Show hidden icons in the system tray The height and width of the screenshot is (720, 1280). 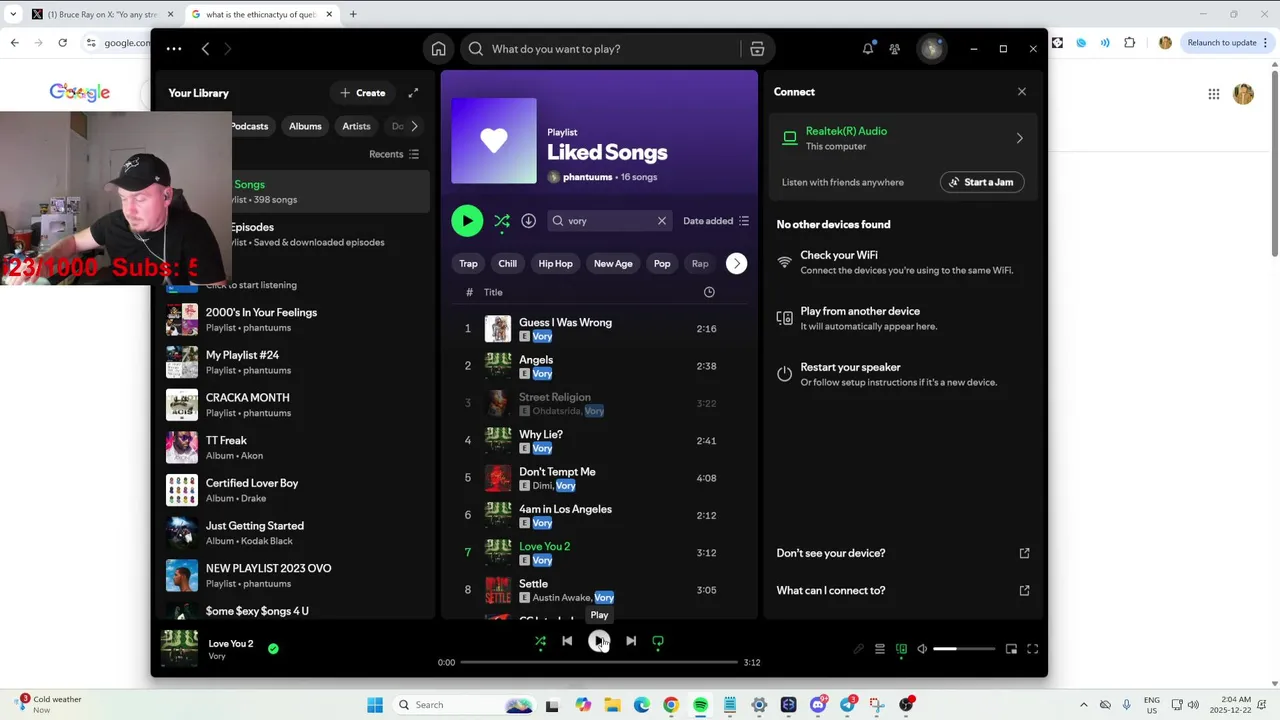tap(1083, 705)
